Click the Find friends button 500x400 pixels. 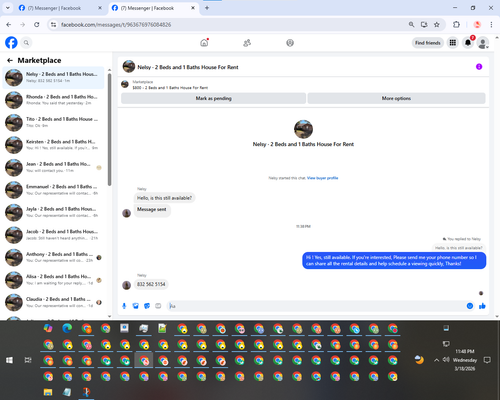click(x=428, y=43)
